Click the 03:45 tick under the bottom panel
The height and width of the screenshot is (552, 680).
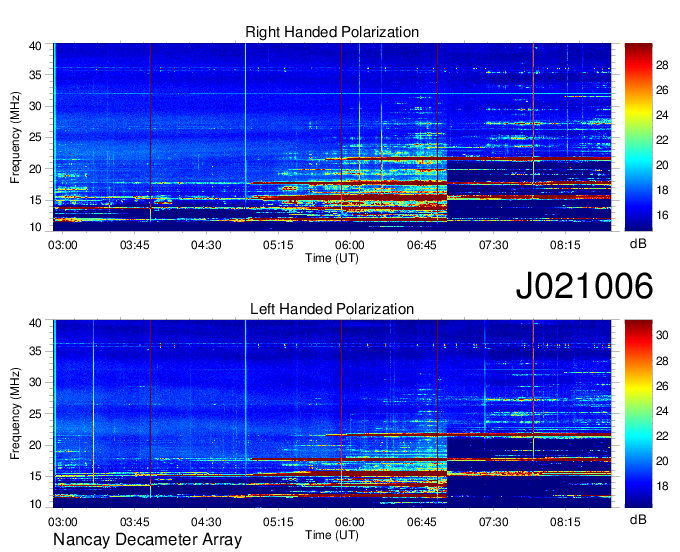(x=134, y=522)
